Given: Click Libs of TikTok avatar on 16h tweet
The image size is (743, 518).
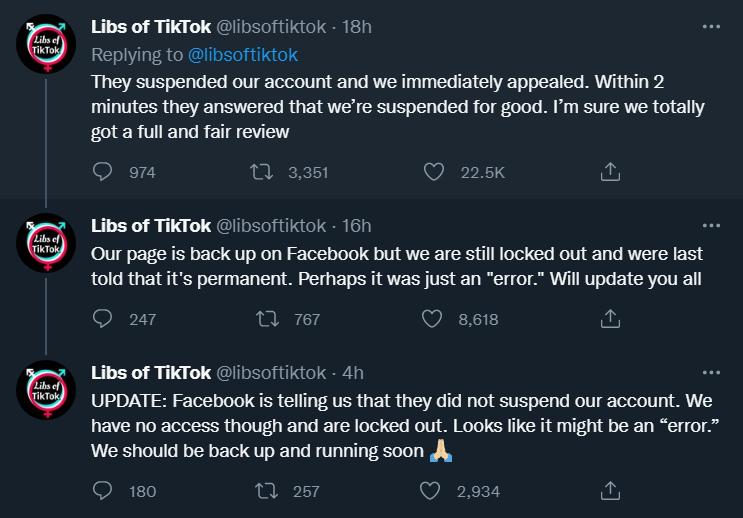Looking at the screenshot, I should click(46, 243).
